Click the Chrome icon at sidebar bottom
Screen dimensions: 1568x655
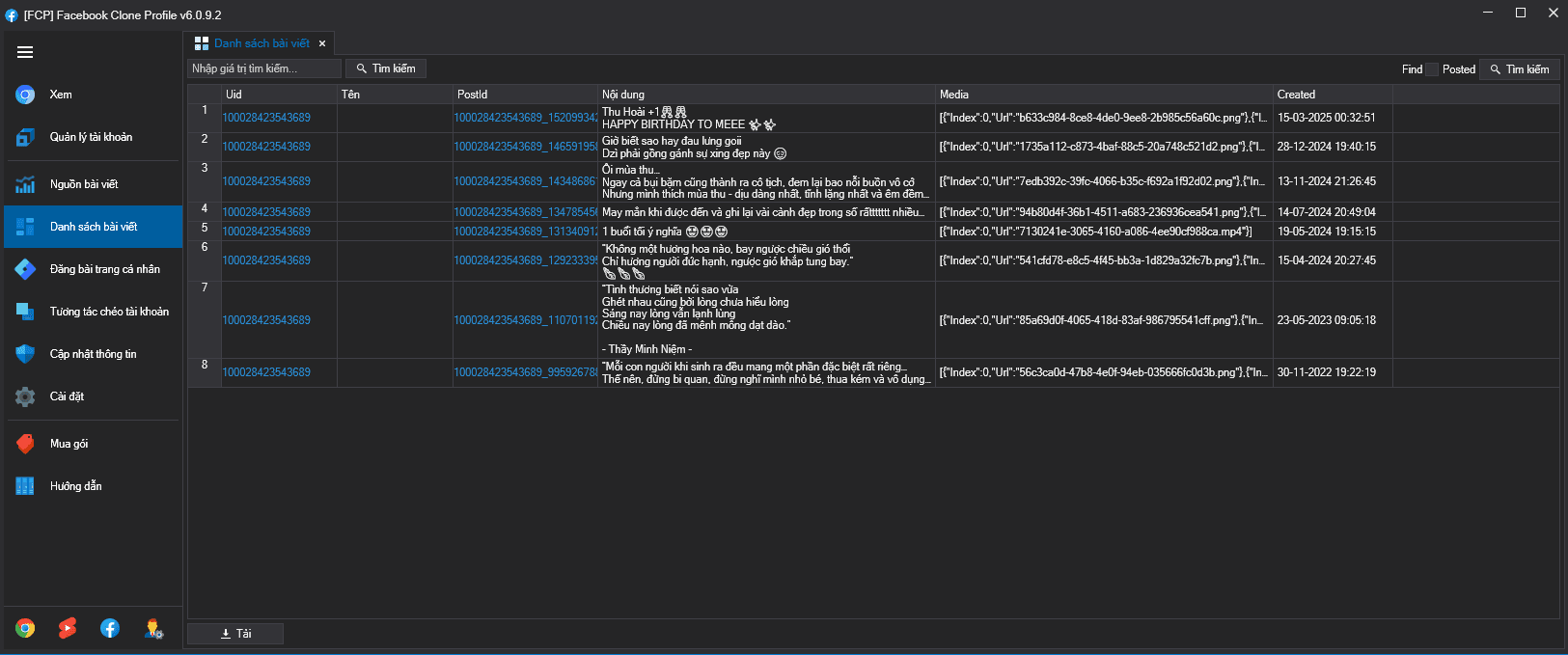point(25,629)
